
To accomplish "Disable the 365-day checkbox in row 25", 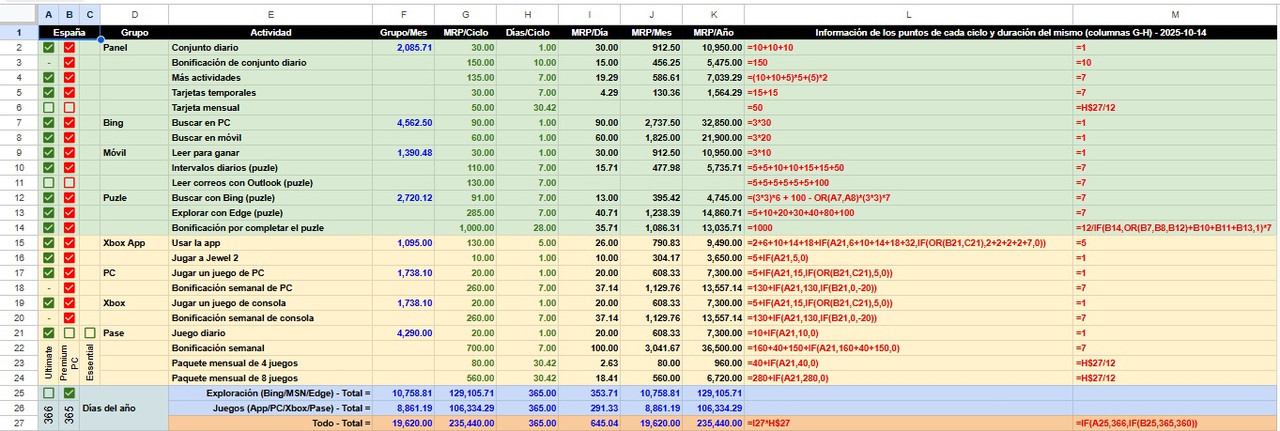I will click(x=69, y=393).
